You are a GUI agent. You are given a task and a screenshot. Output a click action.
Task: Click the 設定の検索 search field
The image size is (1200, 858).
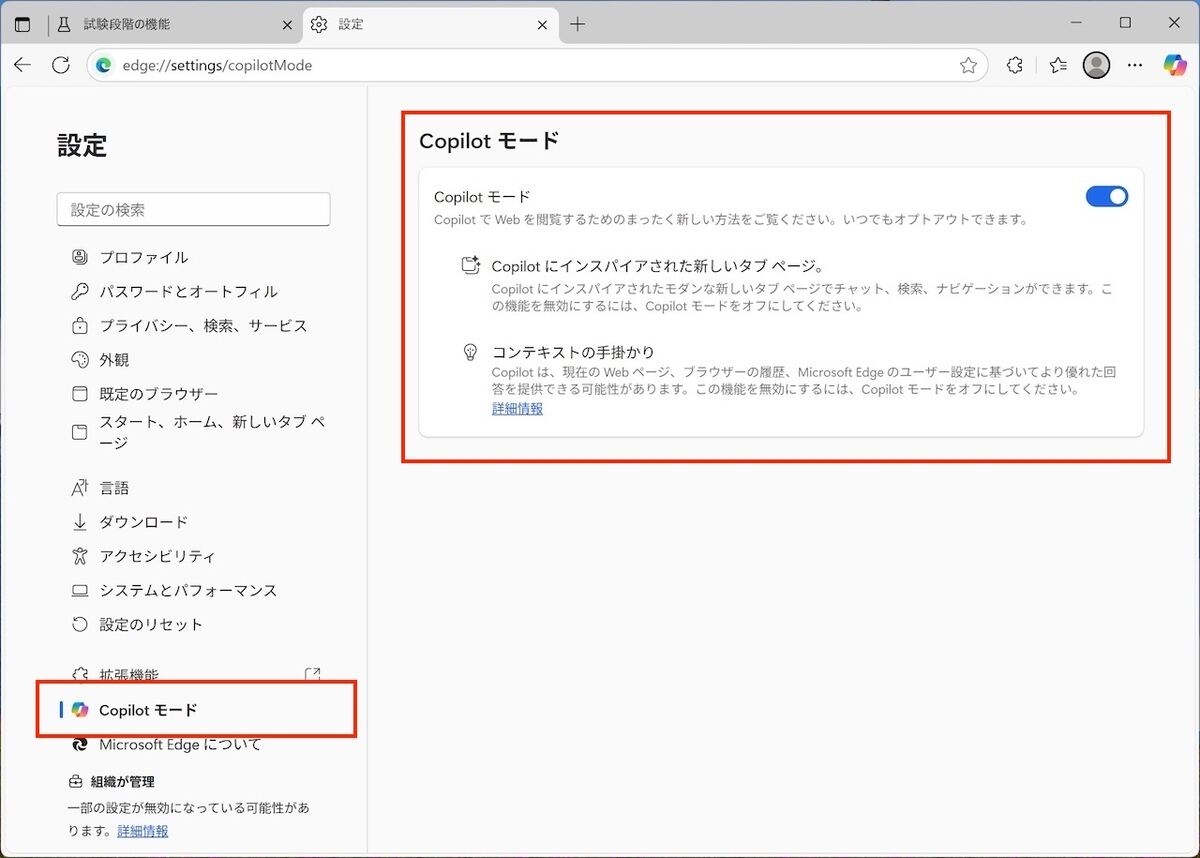(x=193, y=210)
